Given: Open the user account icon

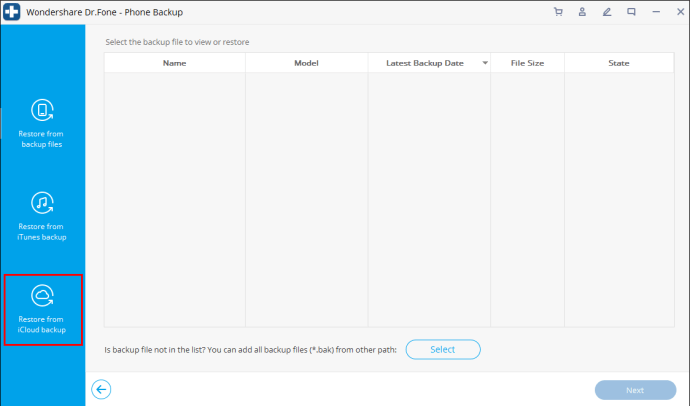Looking at the screenshot, I should point(582,12).
